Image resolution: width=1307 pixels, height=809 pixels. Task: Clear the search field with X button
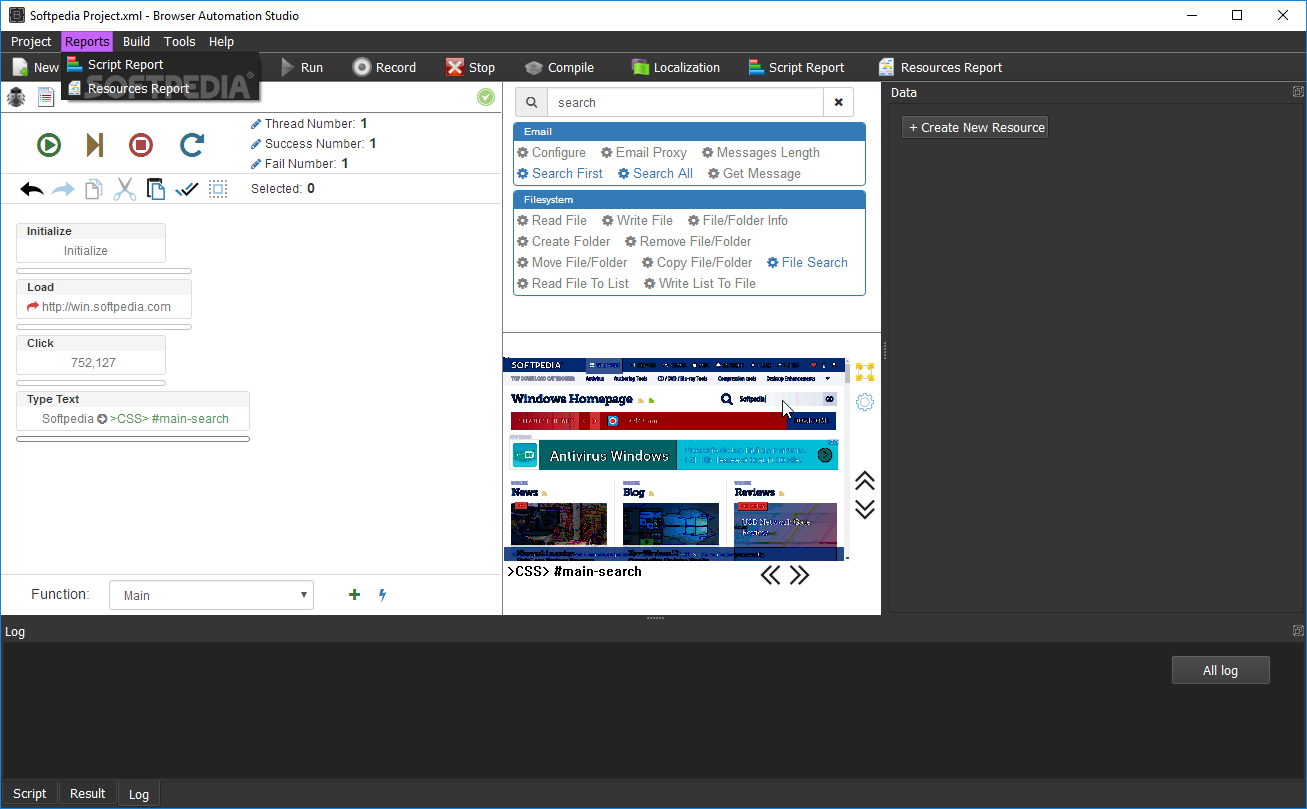(838, 102)
